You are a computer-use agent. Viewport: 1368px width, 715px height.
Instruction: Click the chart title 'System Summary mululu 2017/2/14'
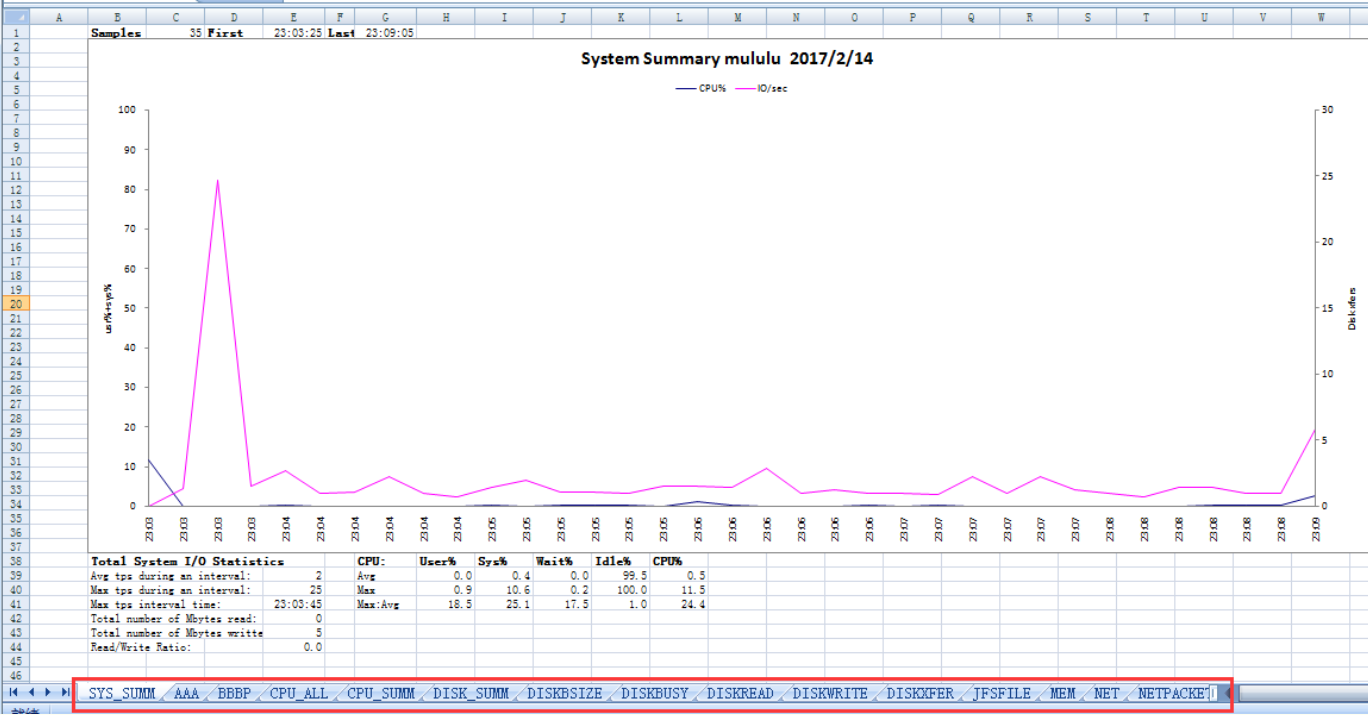[x=728, y=59]
